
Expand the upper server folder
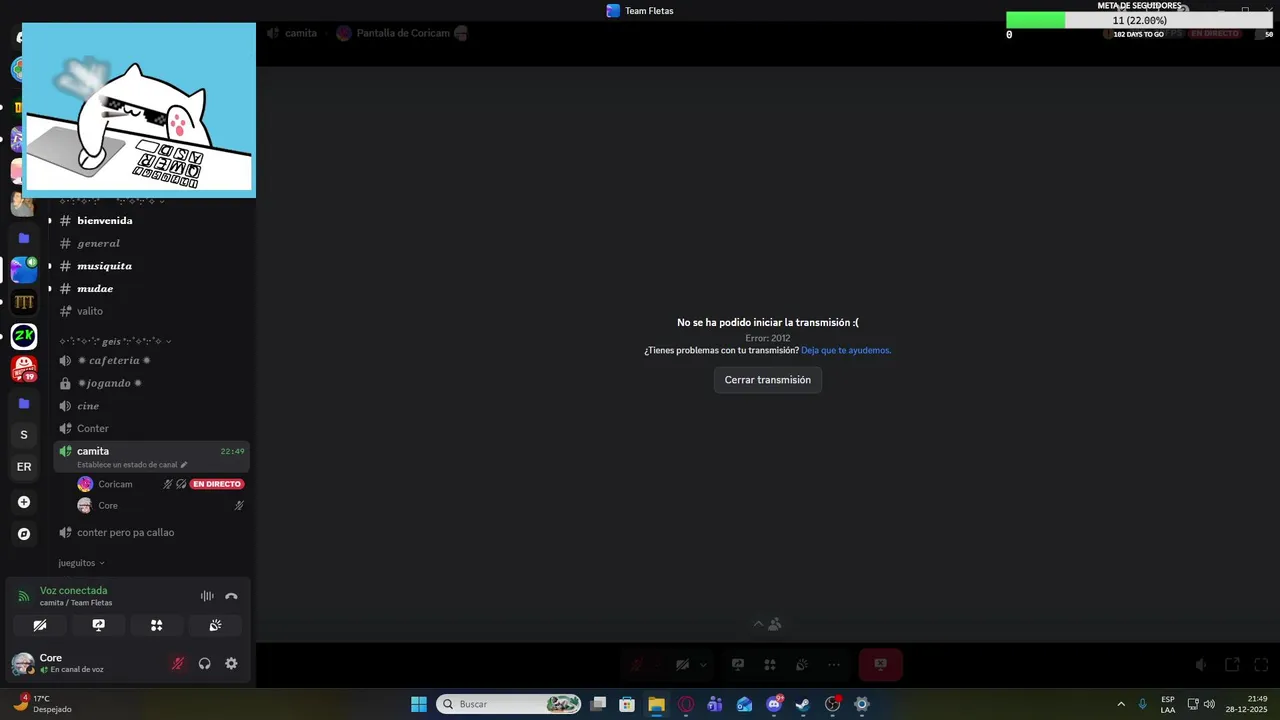click(24, 238)
